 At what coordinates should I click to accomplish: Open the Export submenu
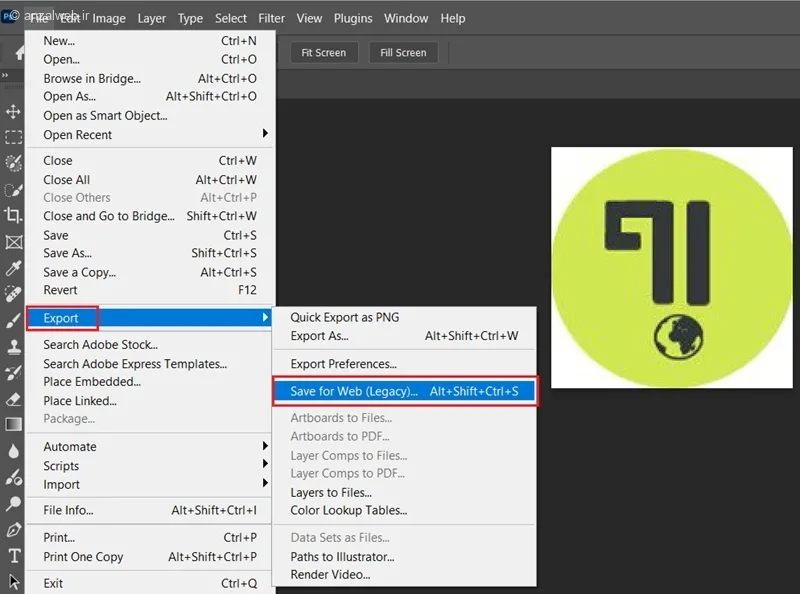pyautogui.click(x=149, y=318)
